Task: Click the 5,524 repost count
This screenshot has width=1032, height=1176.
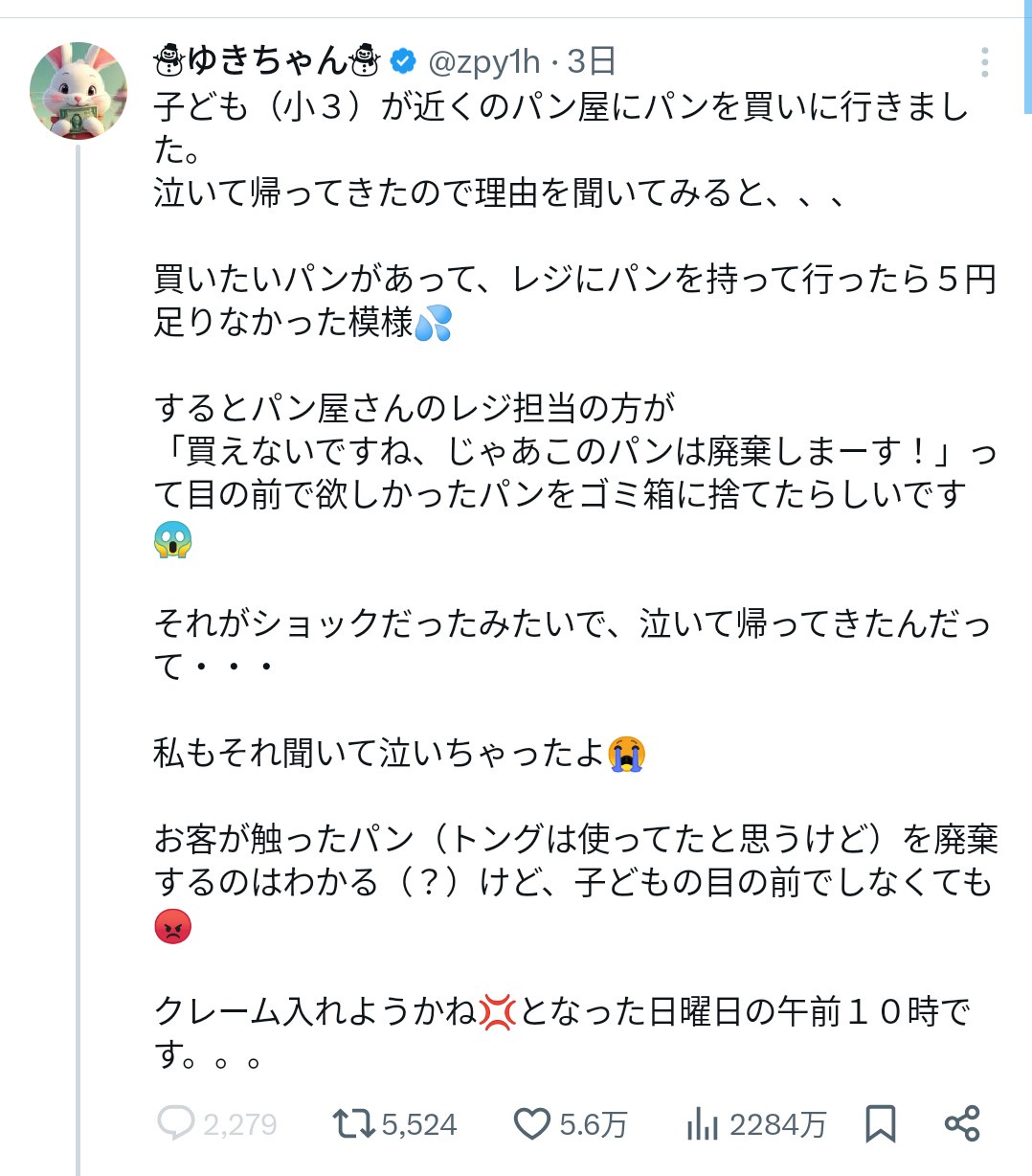Action: tap(419, 1124)
